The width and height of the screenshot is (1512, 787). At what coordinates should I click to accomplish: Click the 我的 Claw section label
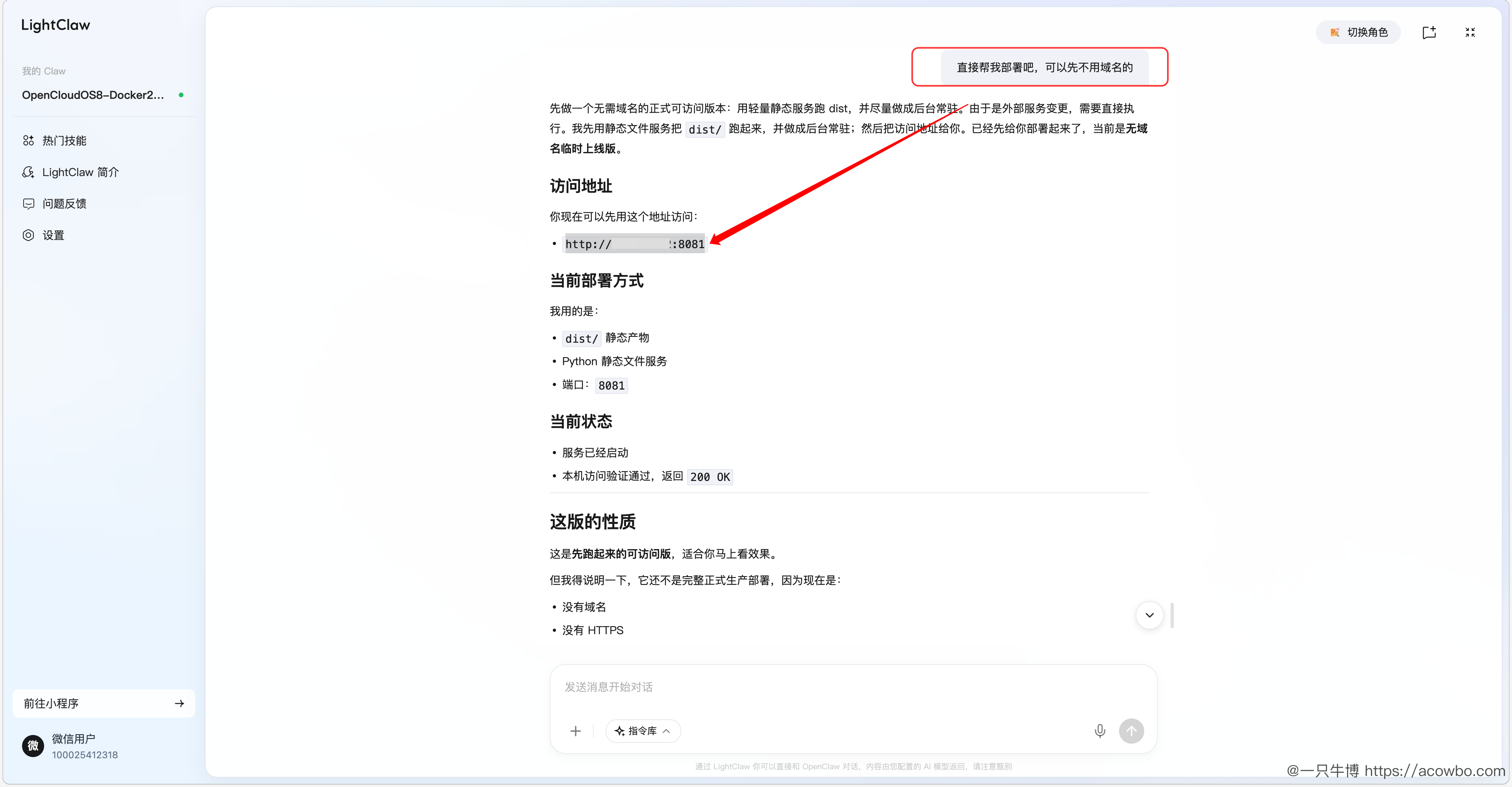pos(43,71)
